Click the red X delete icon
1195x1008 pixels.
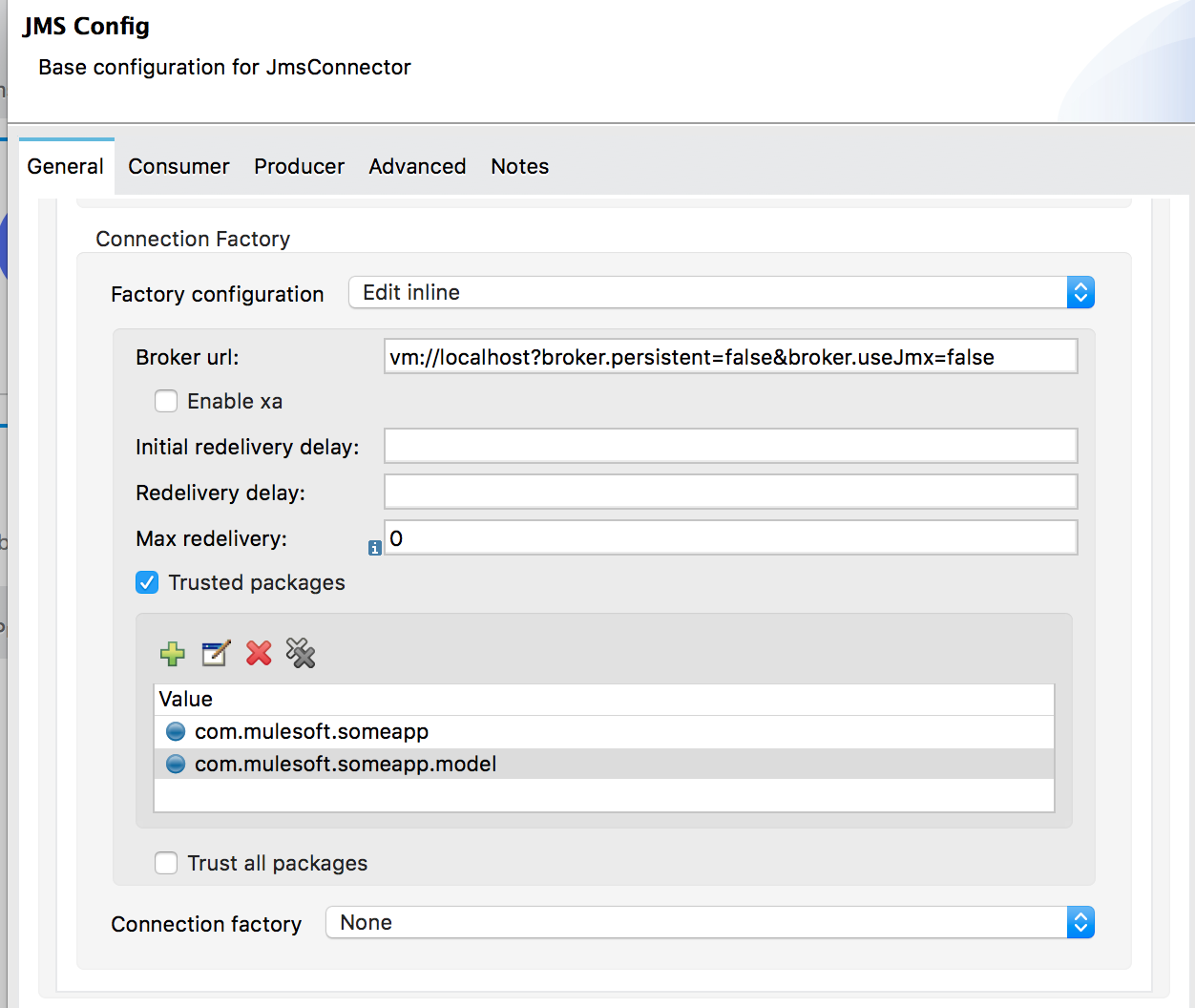click(x=259, y=654)
